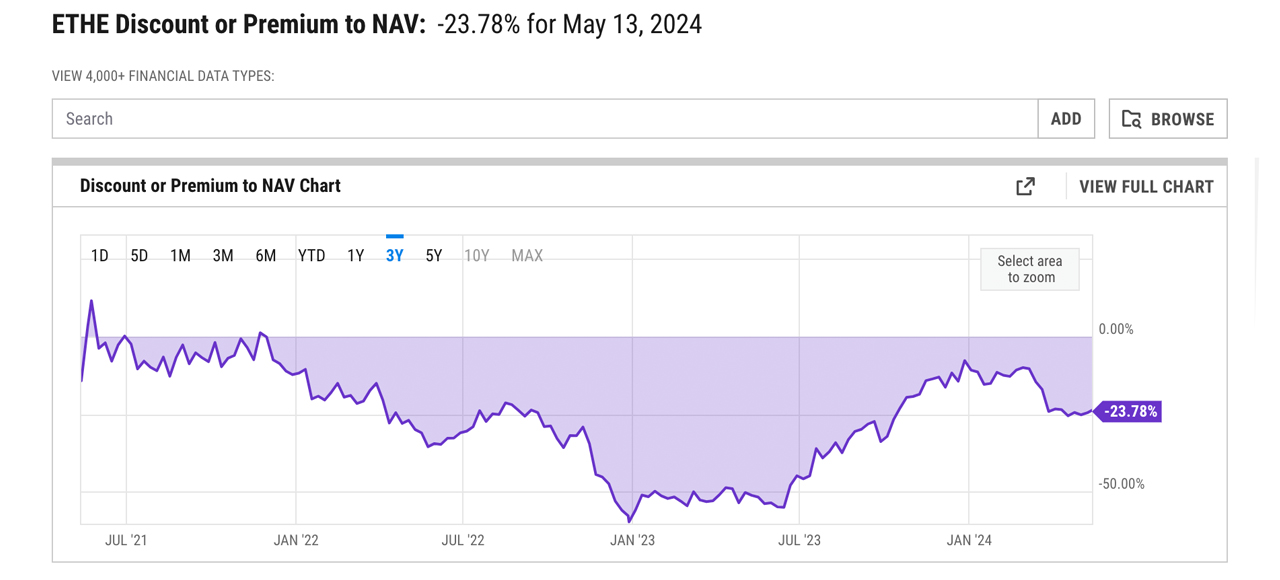The width and height of the screenshot is (1280, 580).
Task: Select the 1M time range
Action: coord(180,256)
